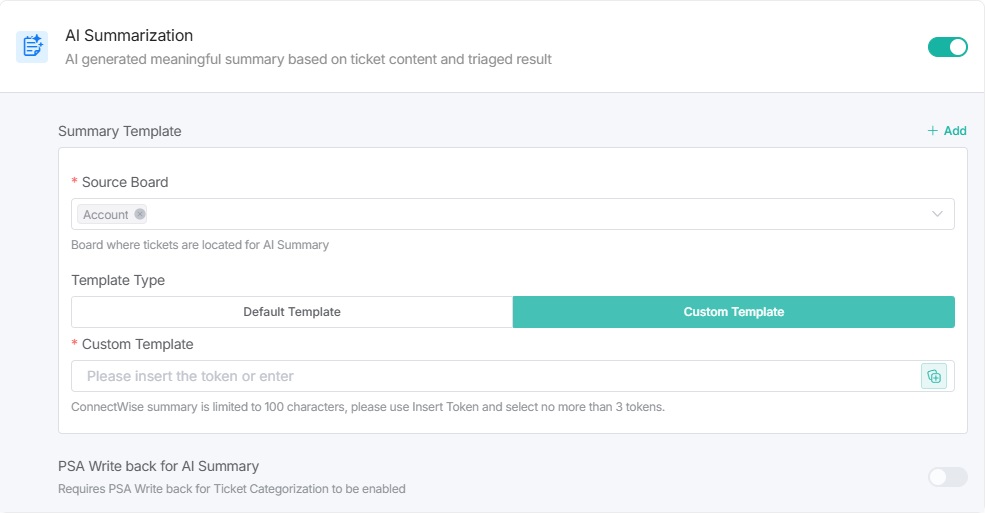Viewport: 985px width, 513px height.
Task: Click the Source Board field label
Action: coord(125,182)
